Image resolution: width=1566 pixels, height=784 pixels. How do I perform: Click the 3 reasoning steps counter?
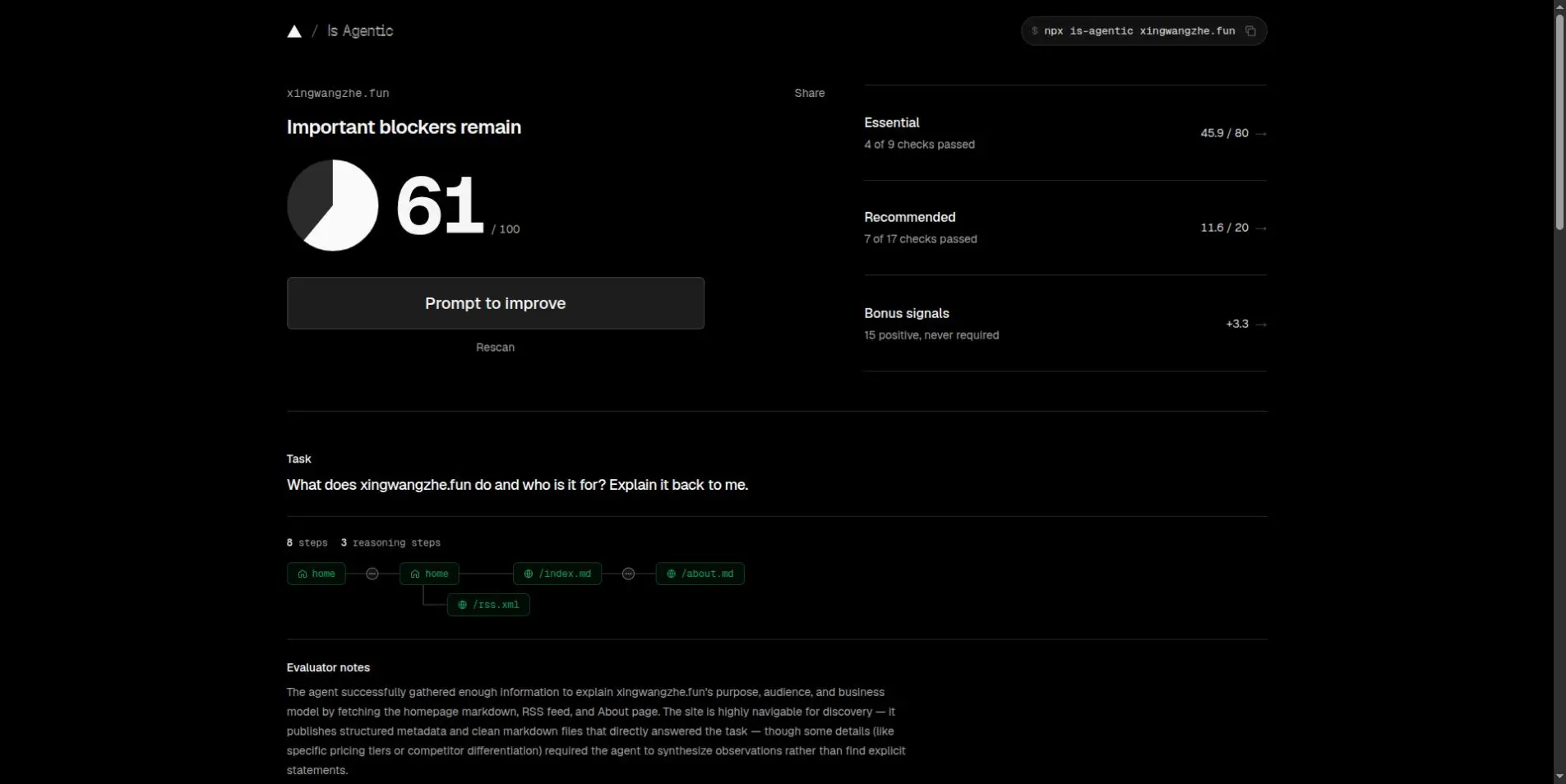click(390, 543)
